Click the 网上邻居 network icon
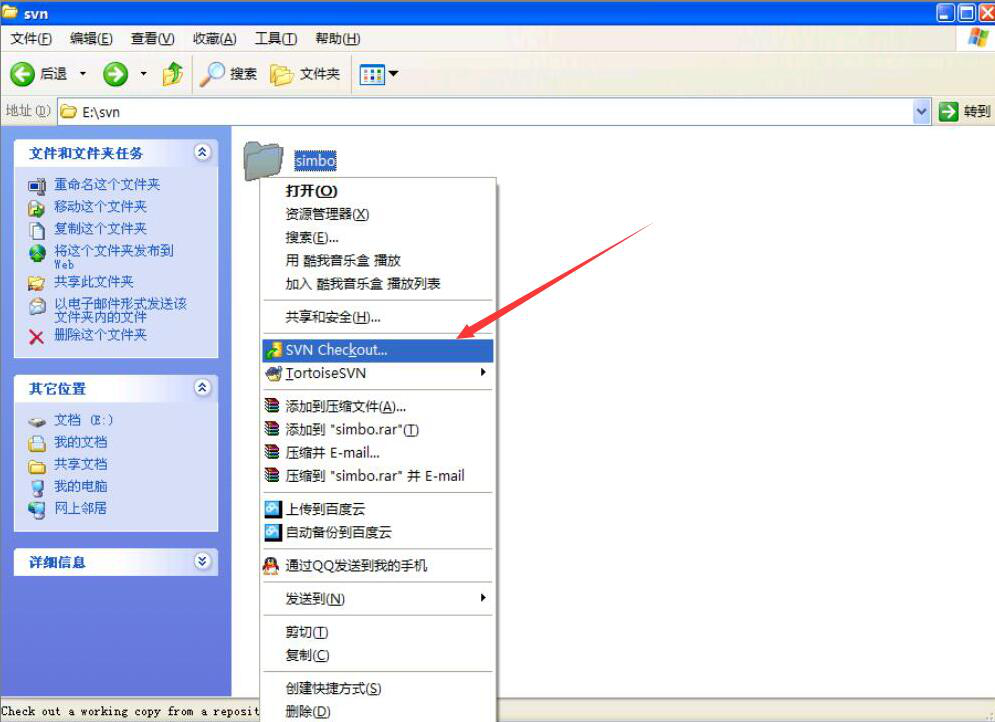The height and width of the screenshot is (722, 995). (x=37, y=509)
